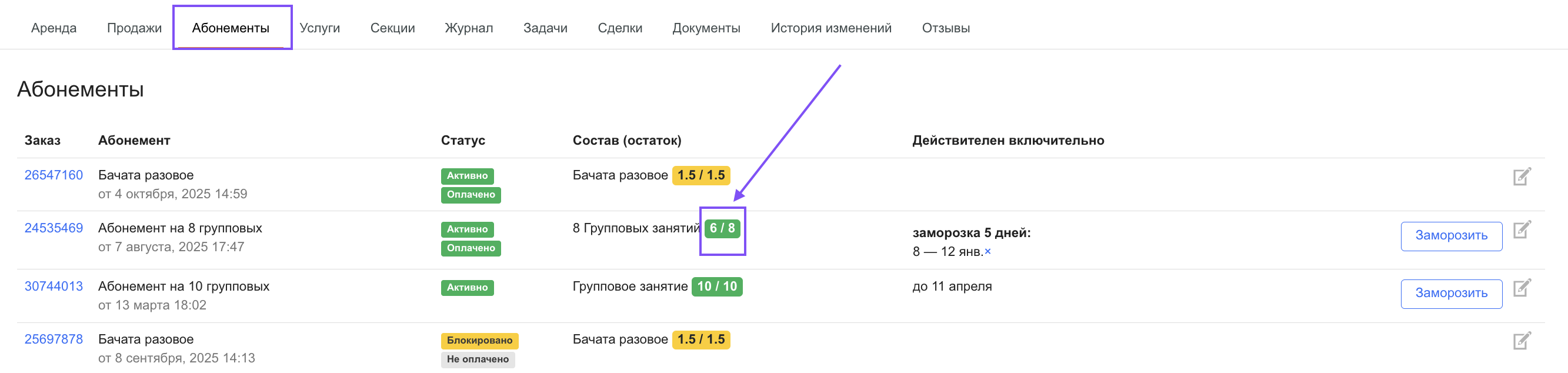1568x373 pixels.
Task: Switch to the Аренда tab
Action: 54,28
